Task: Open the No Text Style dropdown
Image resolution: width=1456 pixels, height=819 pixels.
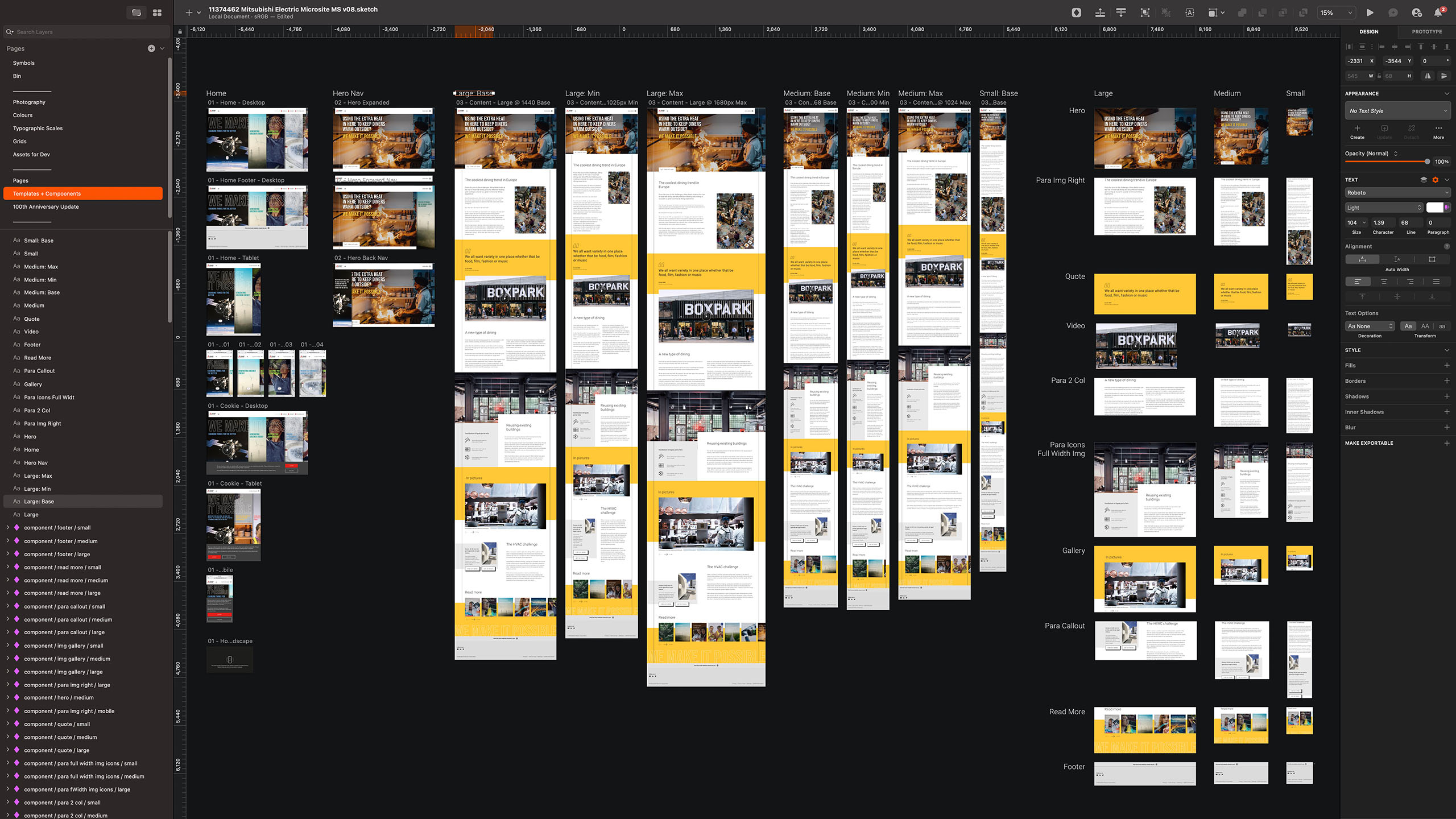Action: pos(1397,111)
